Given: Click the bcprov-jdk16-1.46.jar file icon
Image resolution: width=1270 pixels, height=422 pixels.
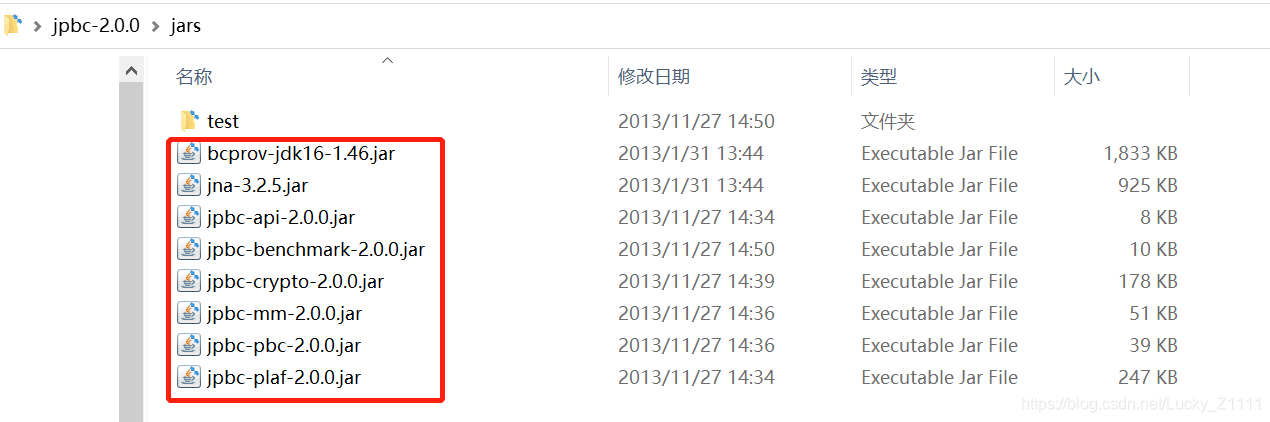Looking at the screenshot, I should click(x=189, y=153).
